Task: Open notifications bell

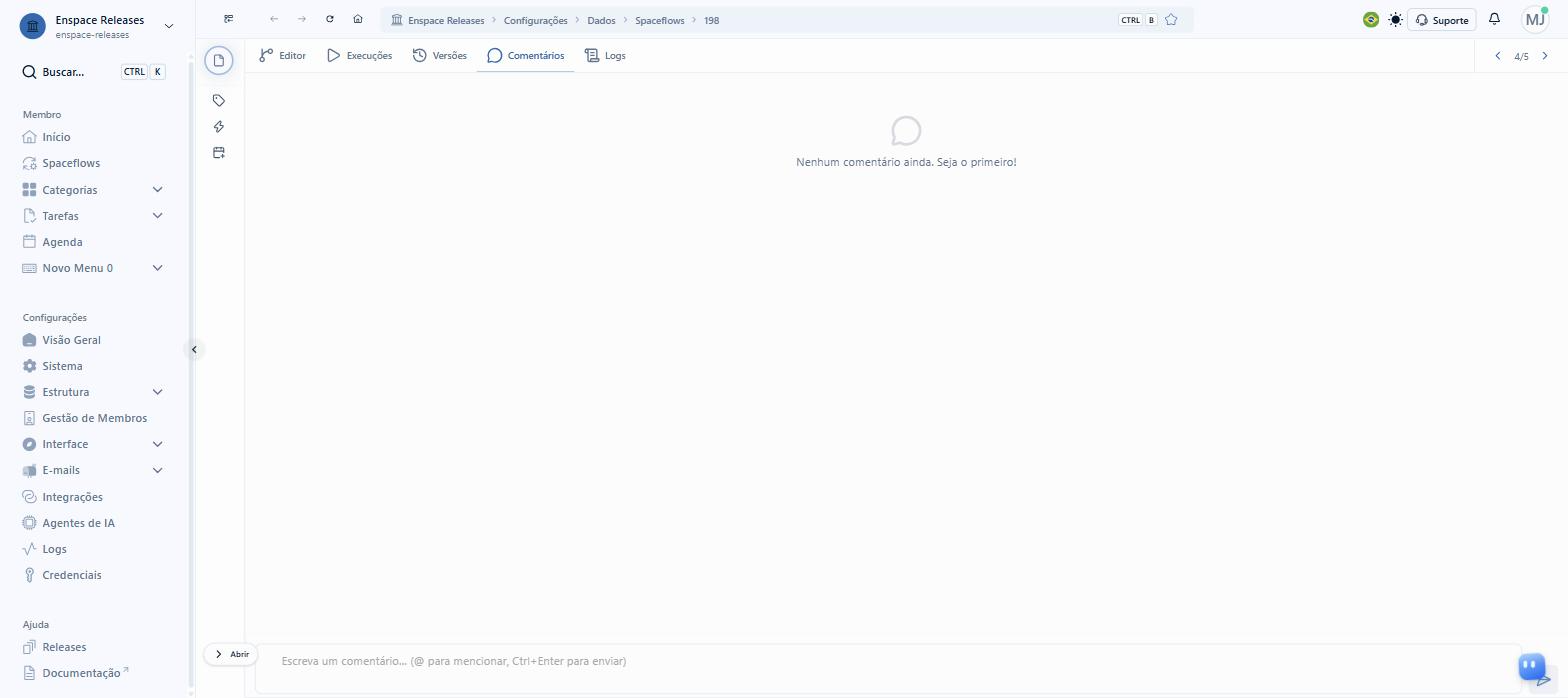Action: click(x=1494, y=19)
